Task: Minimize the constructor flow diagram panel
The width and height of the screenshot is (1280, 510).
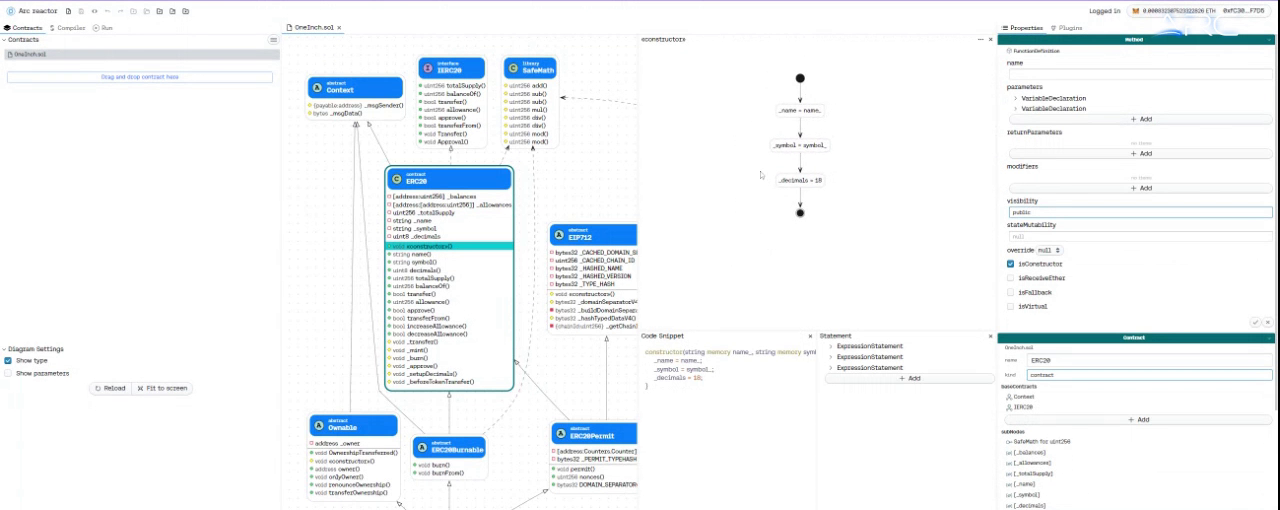Action: click(x=979, y=39)
